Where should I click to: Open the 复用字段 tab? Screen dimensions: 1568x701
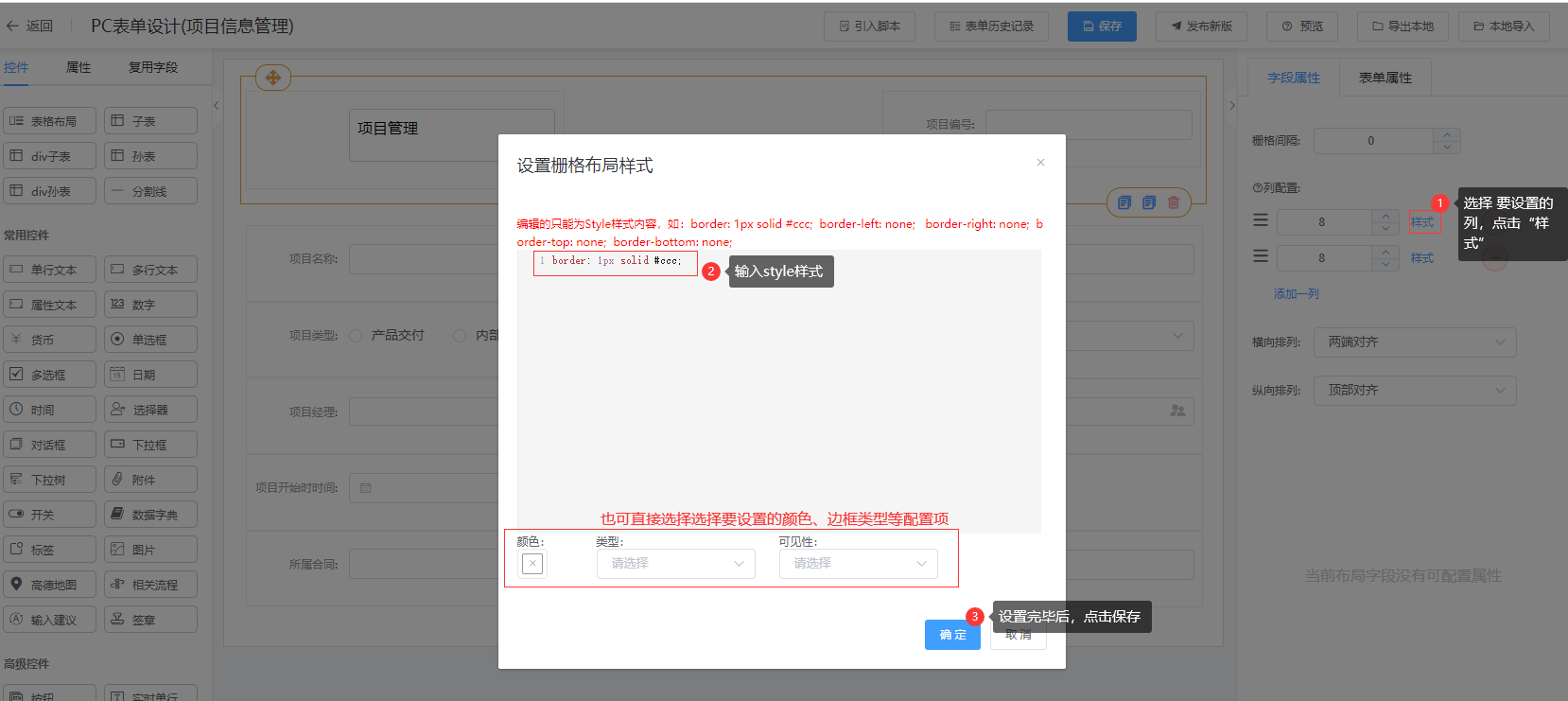(x=153, y=67)
